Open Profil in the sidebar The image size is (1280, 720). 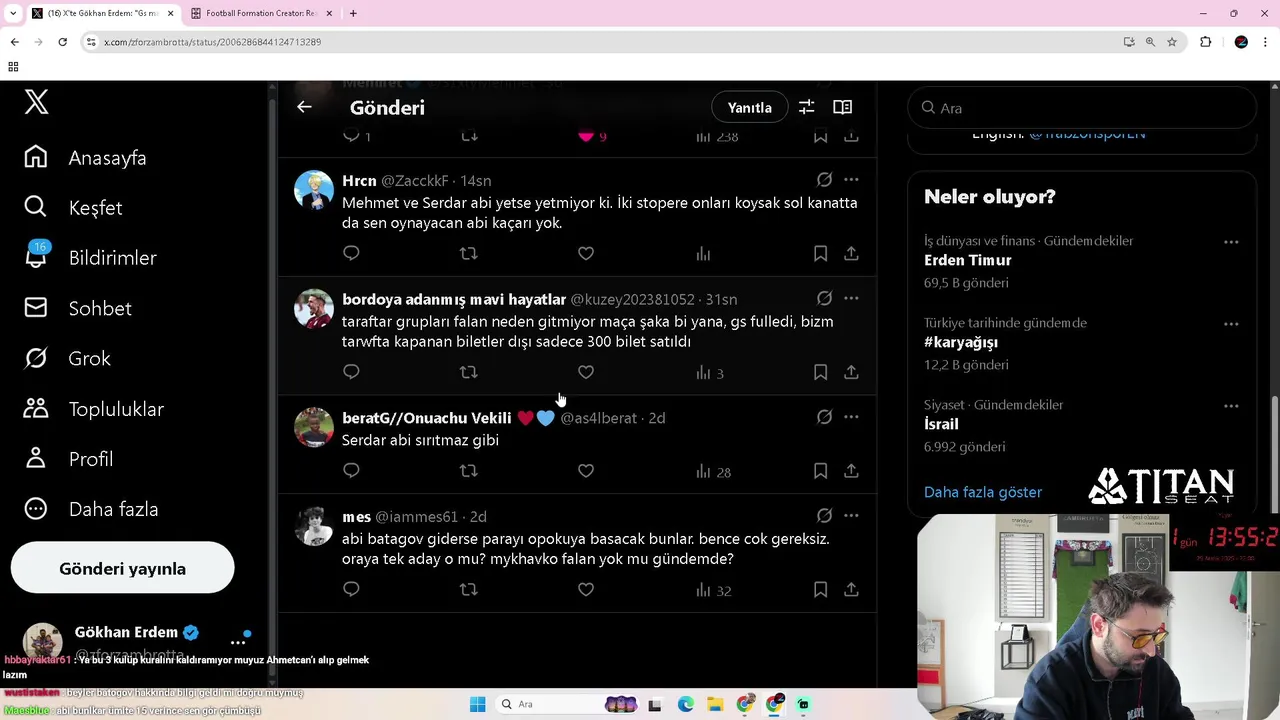point(68,459)
